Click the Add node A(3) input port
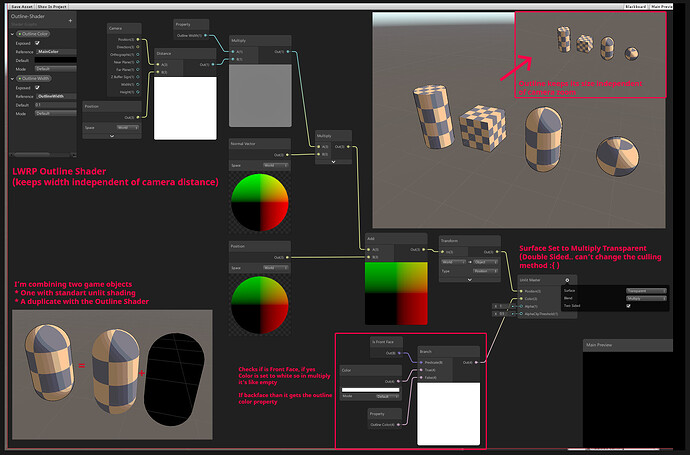This screenshot has height=455, width=690. [368, 250]
